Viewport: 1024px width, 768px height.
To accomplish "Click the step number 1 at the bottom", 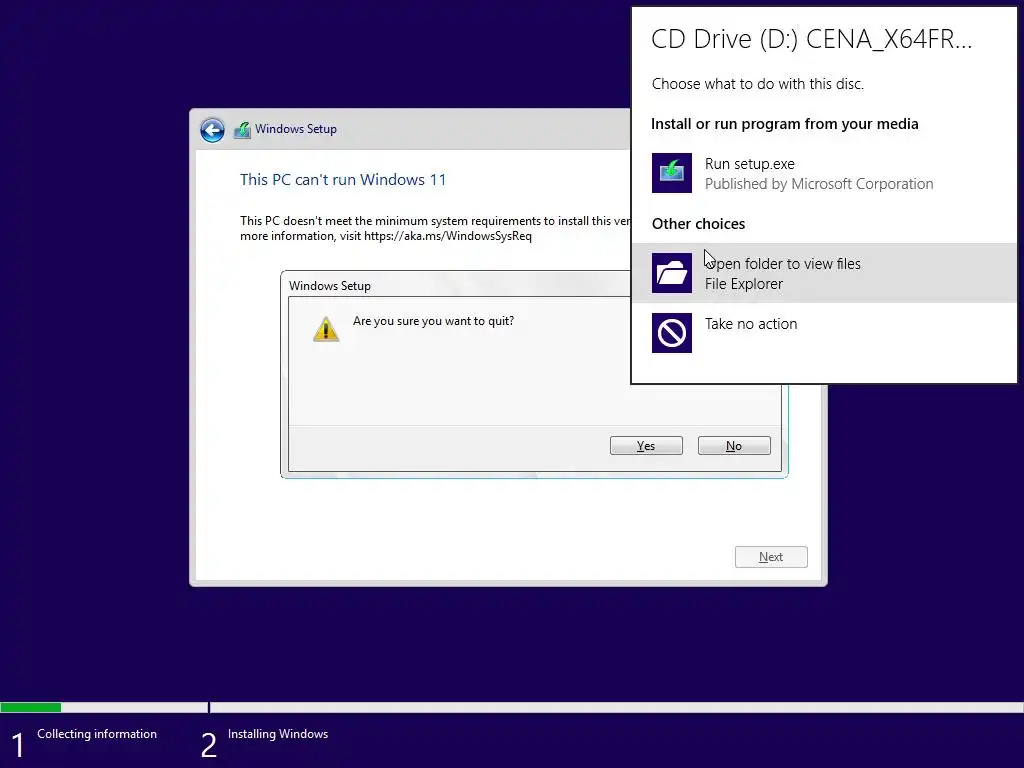I will [x=18, y=745].
